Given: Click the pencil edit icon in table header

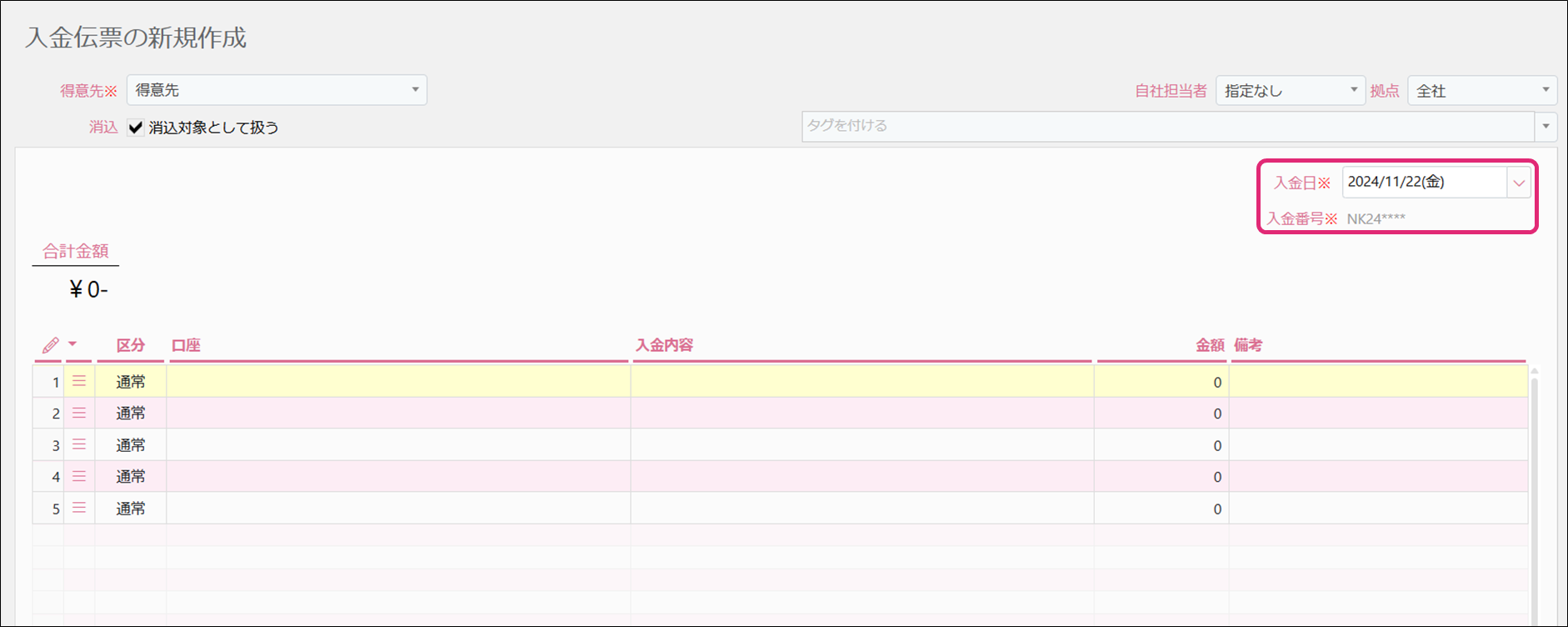Looking at the screenshot, I should pyautogui.click(x=50, y=345).
